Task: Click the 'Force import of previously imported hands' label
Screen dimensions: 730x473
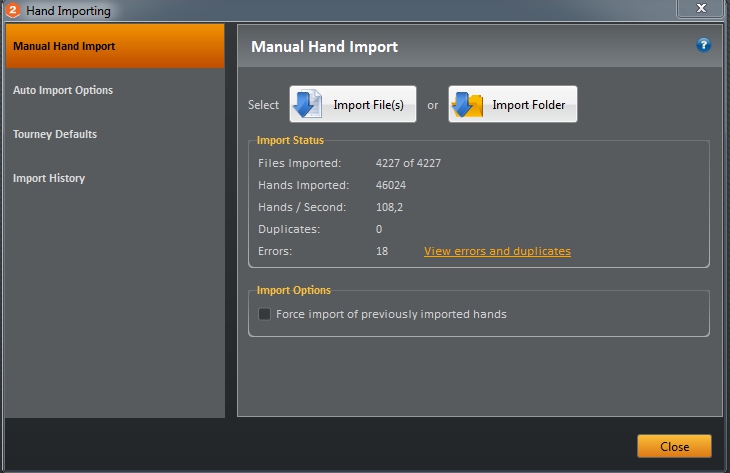Action: 391,314
